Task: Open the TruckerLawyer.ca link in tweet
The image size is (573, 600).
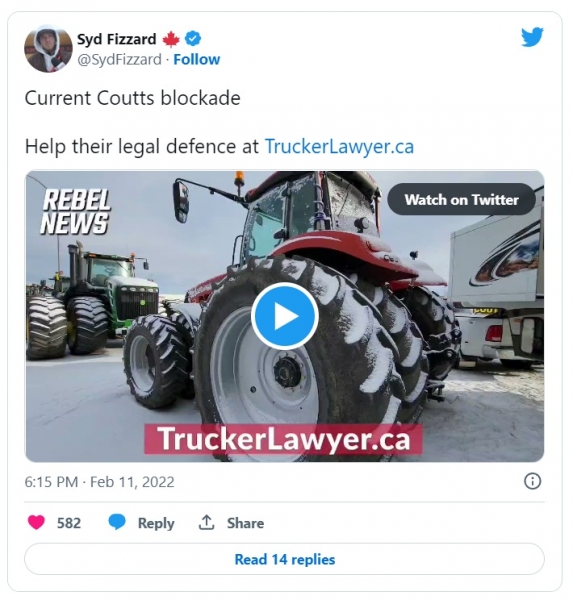Action: (x=339, y=147)
